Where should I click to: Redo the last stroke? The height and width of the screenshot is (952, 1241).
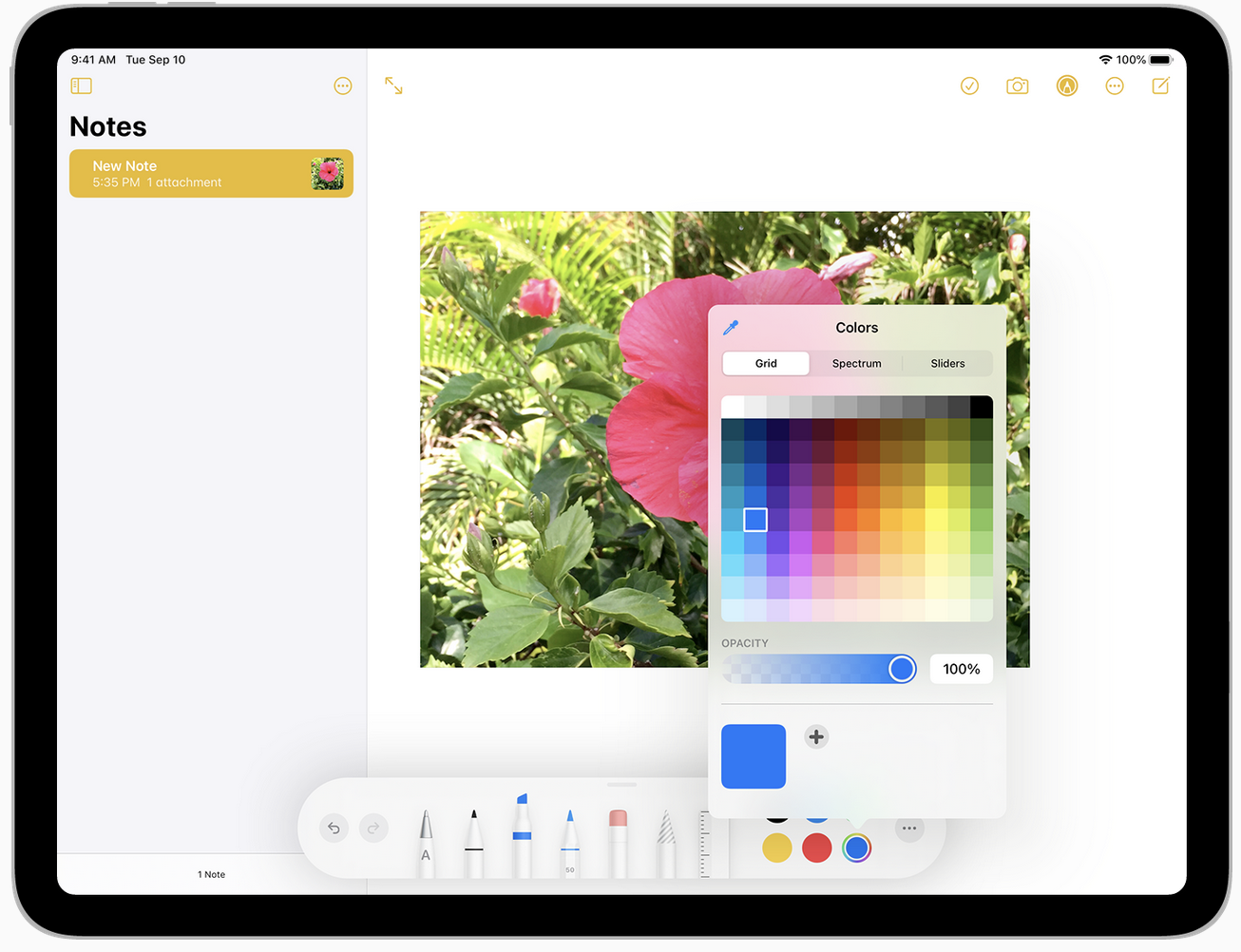pos(373,828)
